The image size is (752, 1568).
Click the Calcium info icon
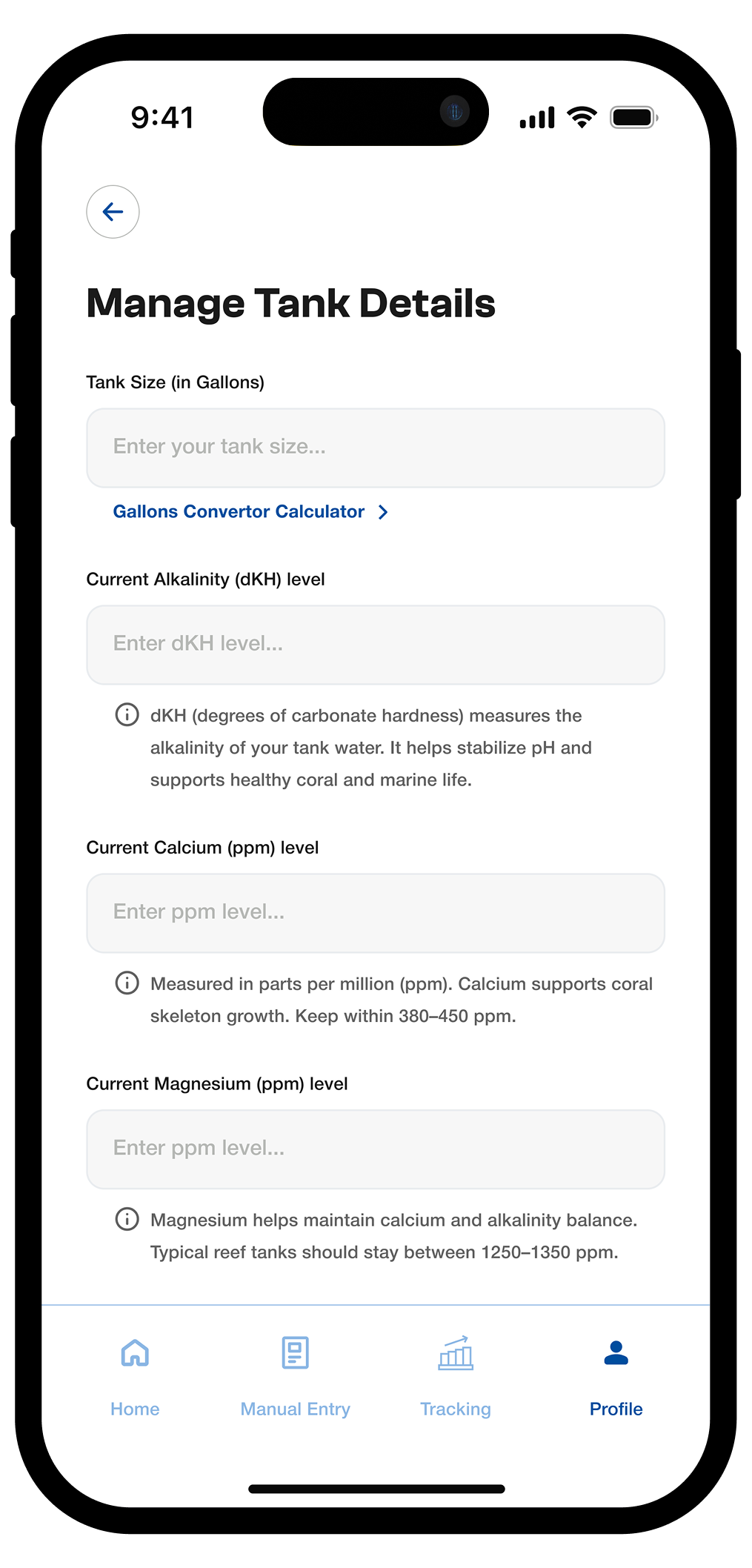pyautogui.click(x=127, y=983)
